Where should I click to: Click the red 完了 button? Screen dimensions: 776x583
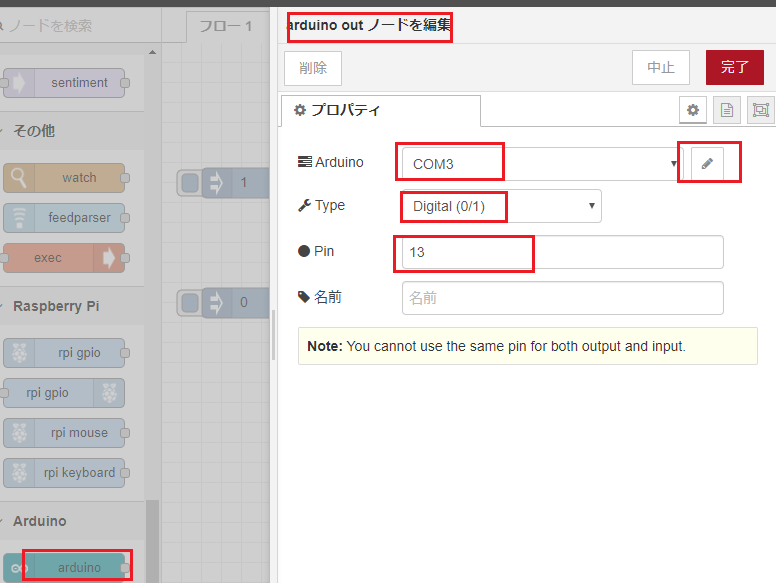[x=734, y=68]
